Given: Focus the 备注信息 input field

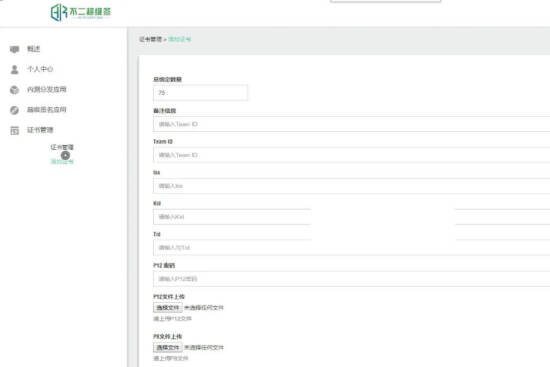Looking at the screenshot, I should point(351,124).
